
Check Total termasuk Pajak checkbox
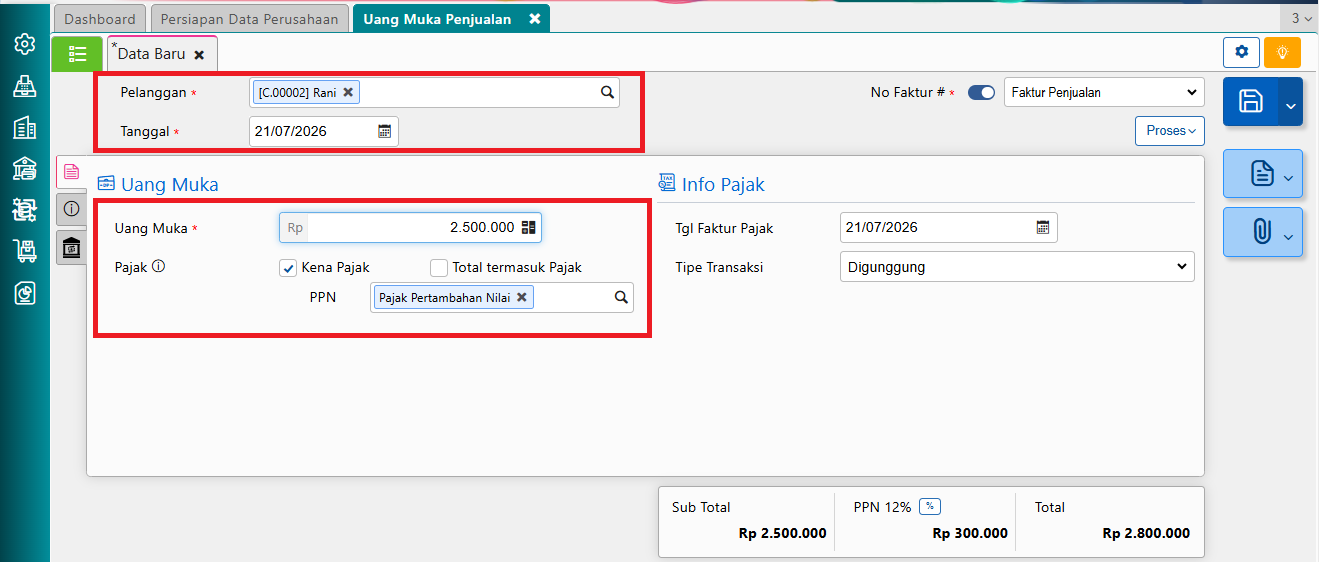click(x=438, y=268)
